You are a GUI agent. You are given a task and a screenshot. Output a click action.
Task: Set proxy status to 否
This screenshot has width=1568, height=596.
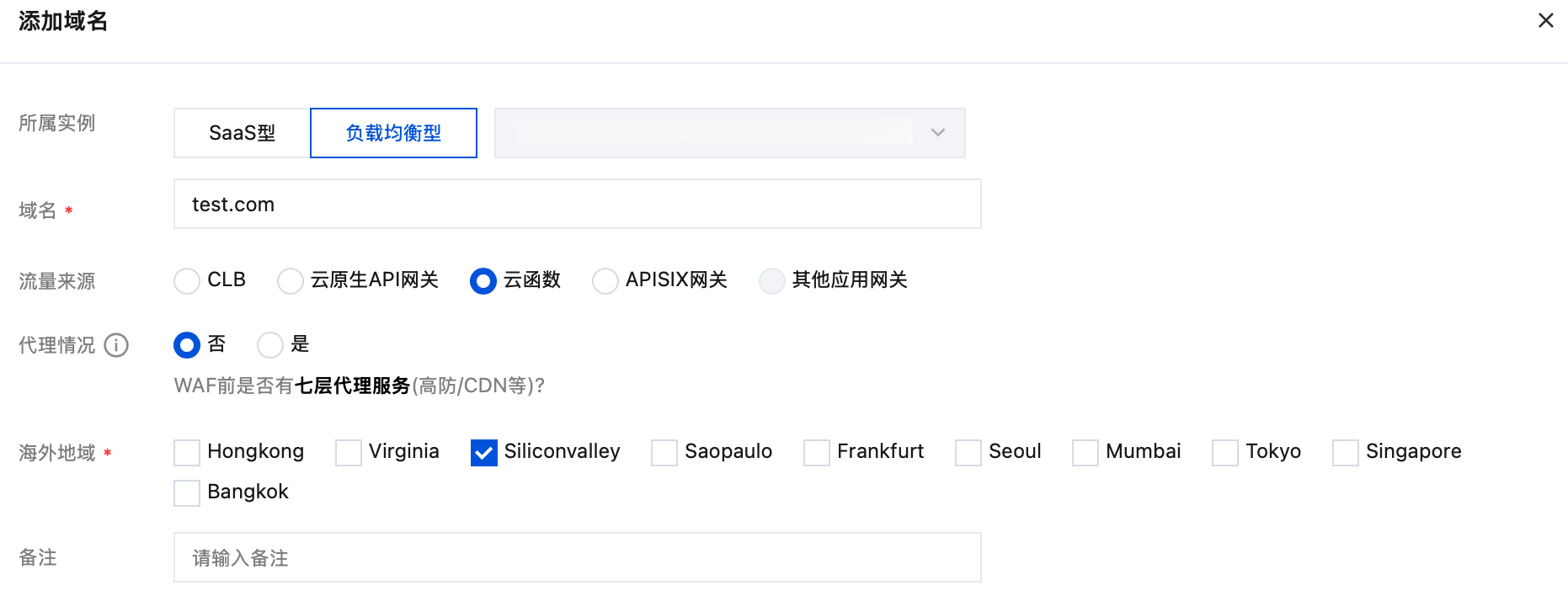(x=187, y=345)
